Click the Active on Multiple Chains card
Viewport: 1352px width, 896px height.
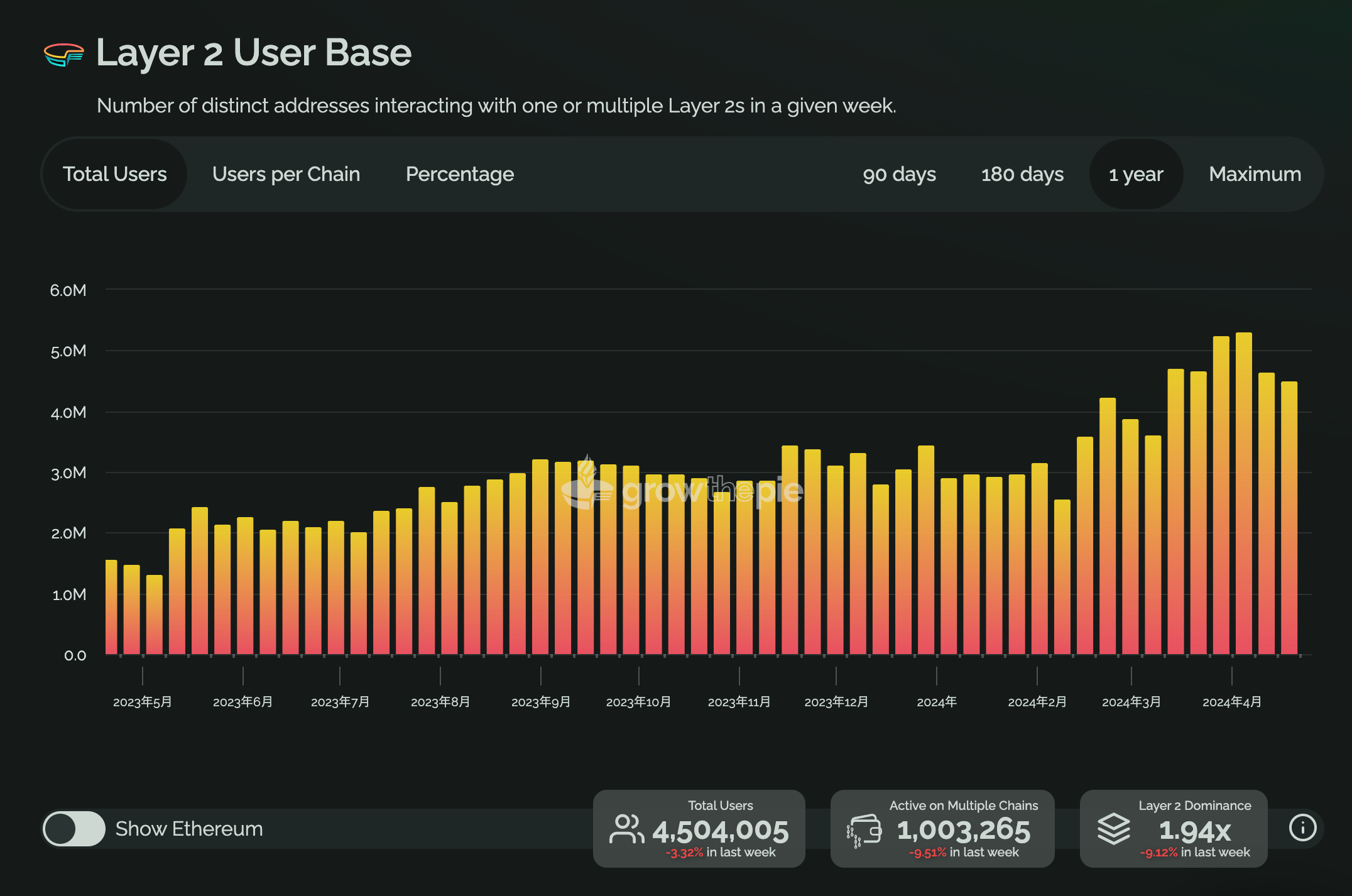click(x=942, y=829)
